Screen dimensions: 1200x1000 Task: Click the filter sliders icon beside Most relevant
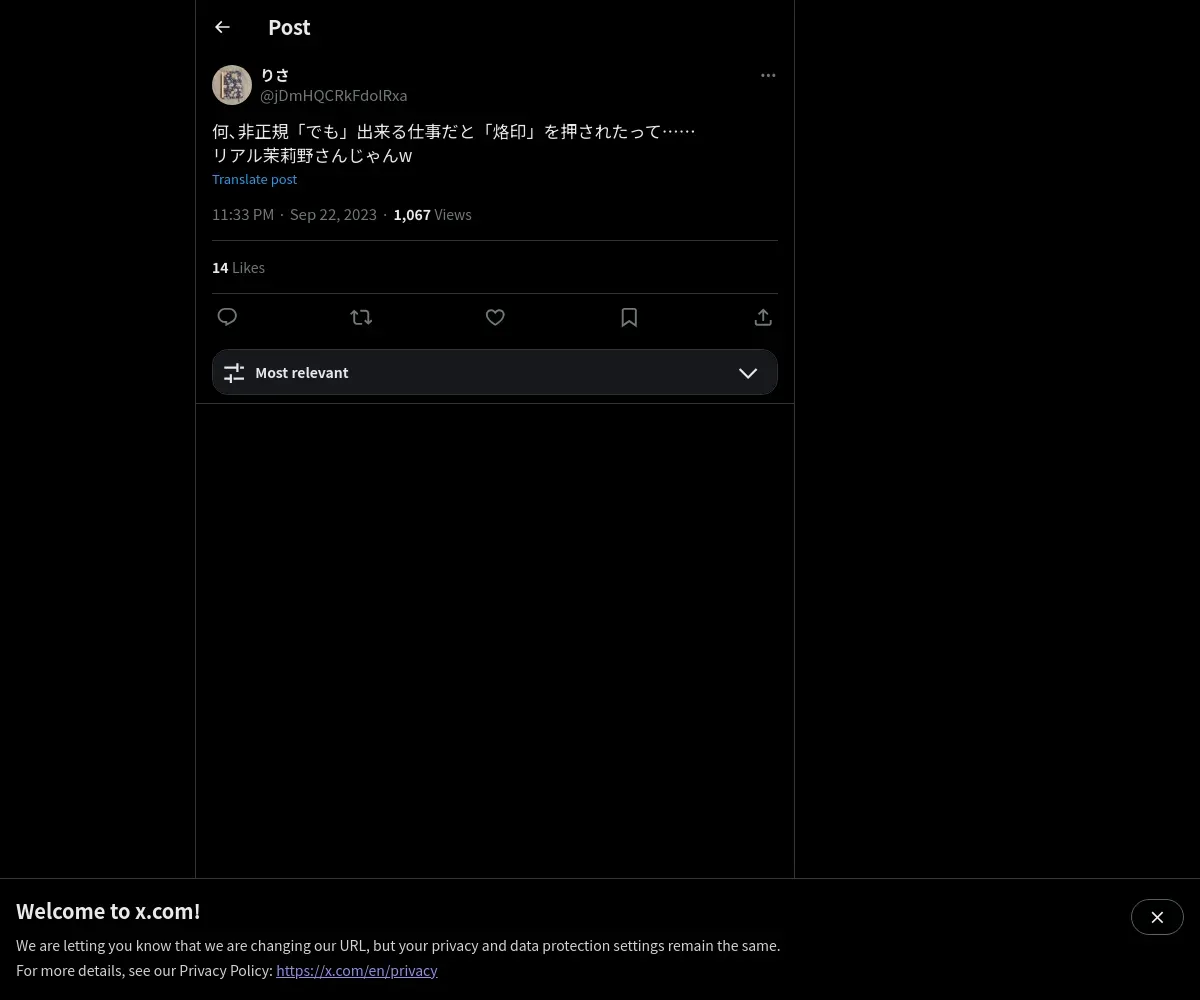tap(234, 373)
